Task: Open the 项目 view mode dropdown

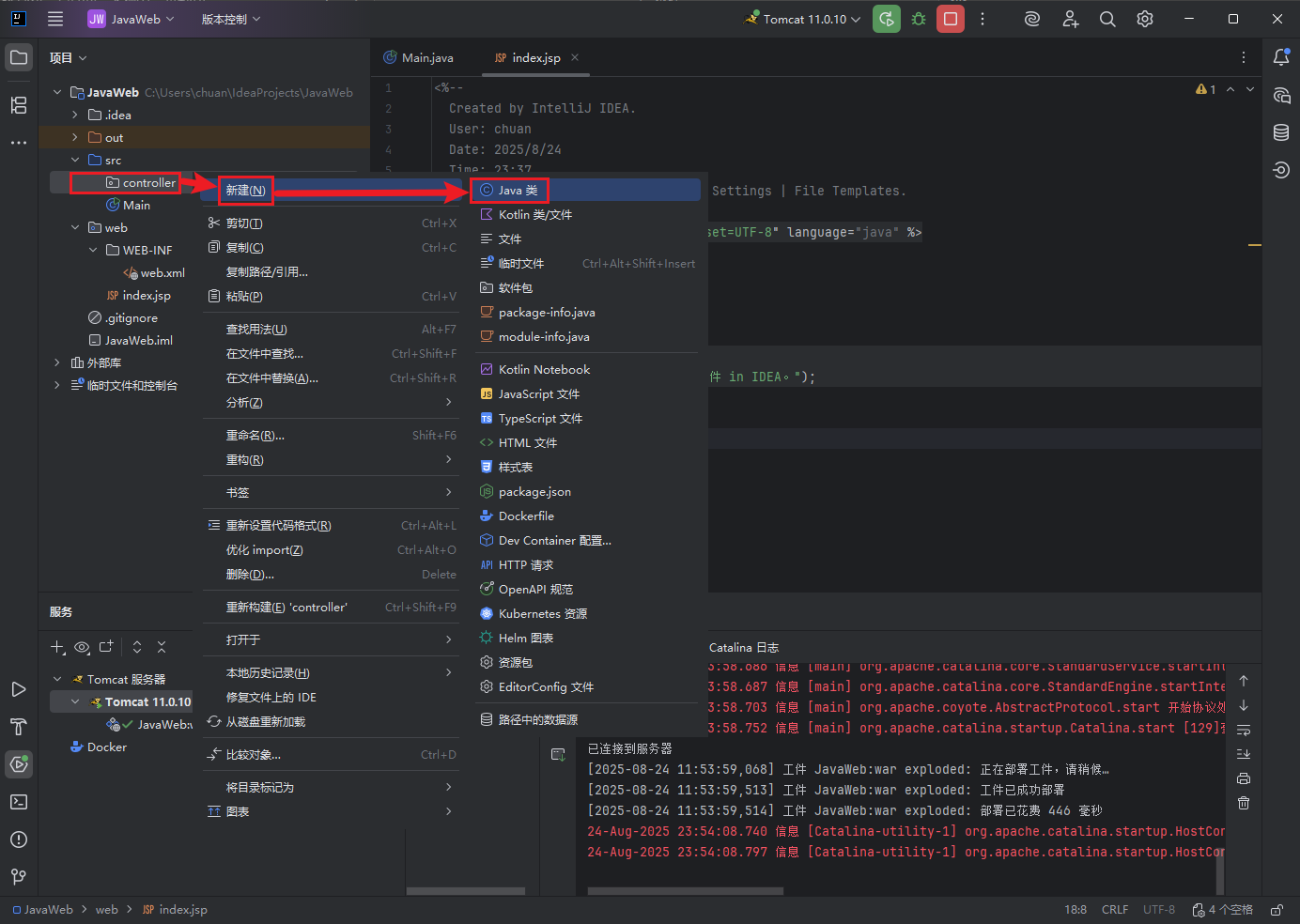Action: click(x=69, y=57)
